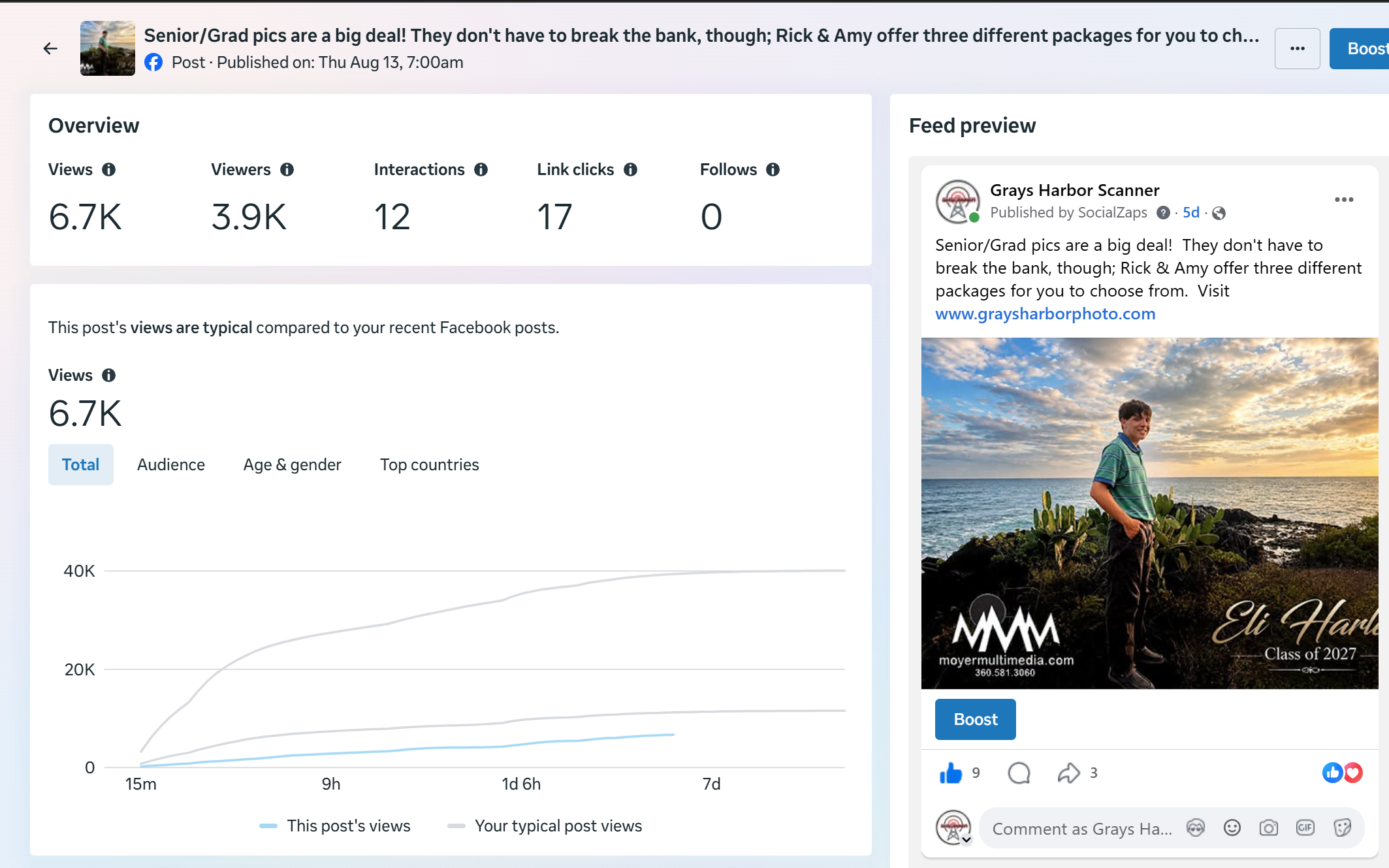Toggle Your typical post views legend entry
The height and width of the screenshot is (868, 1389).
(x=545, y=826)
